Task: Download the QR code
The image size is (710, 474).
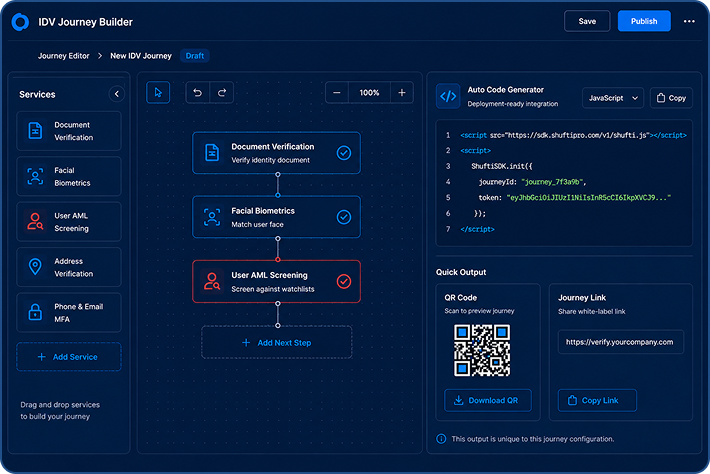Action: pyautogui.click(x=488, y=400)
